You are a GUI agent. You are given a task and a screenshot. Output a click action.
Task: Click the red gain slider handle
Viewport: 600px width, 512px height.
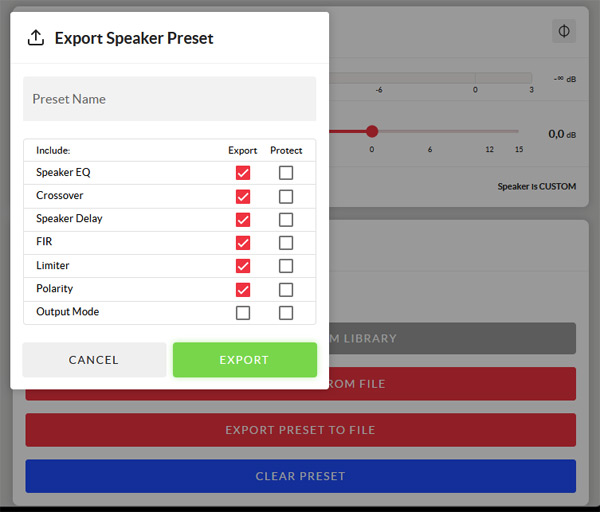(372, 131)
